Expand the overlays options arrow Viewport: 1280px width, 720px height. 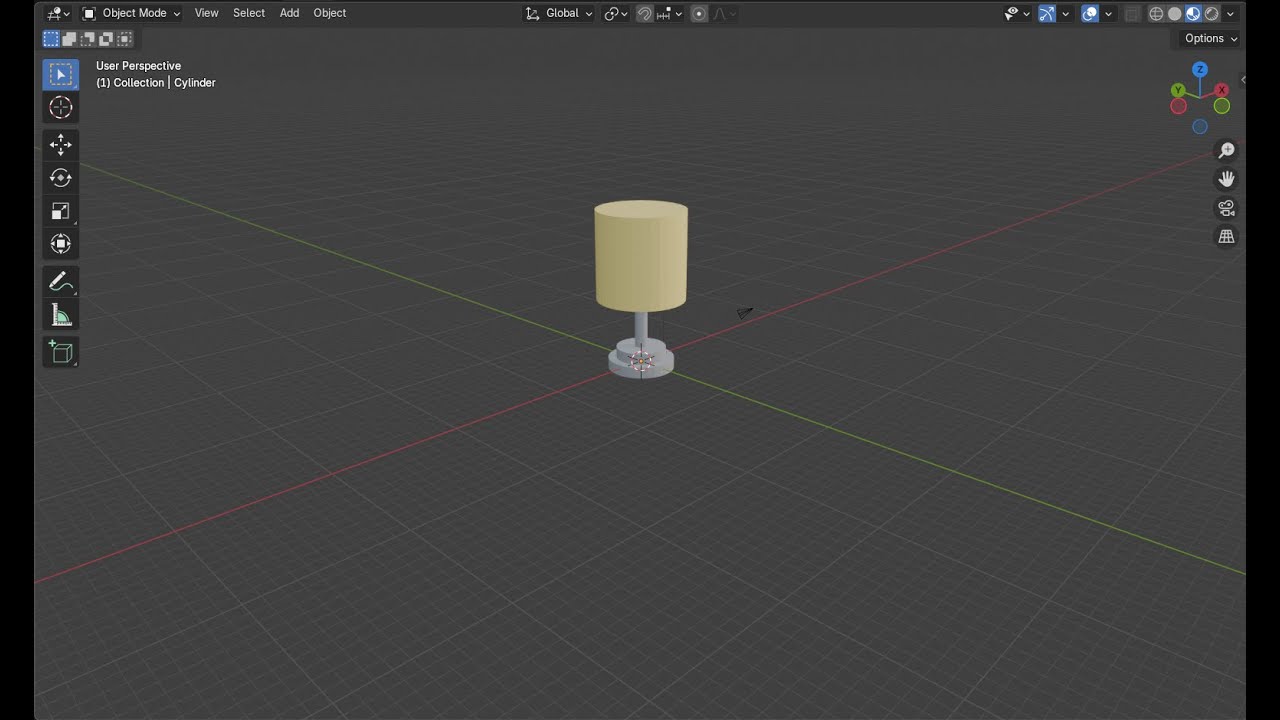[x=1109, y=13]
